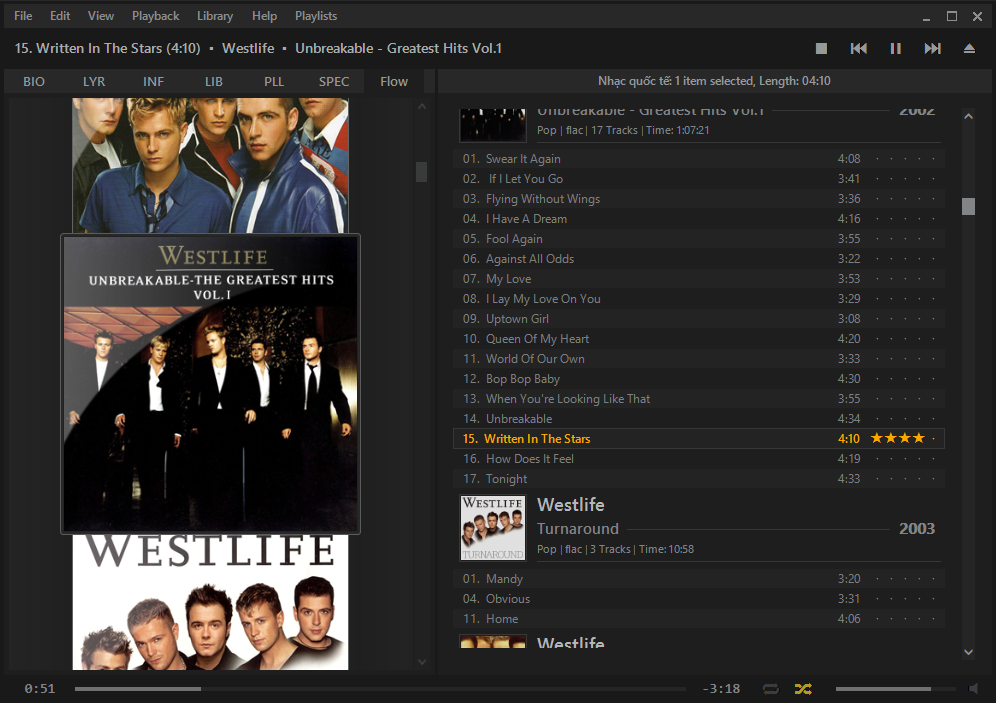Switch to the LYR tab
996x703 pixels.
(94, 81)
